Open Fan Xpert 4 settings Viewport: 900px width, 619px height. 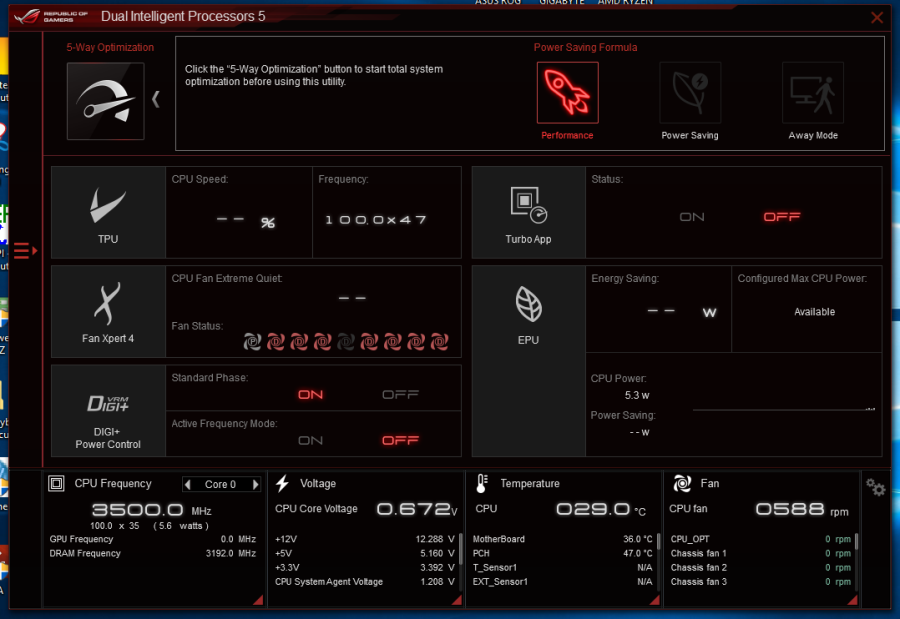pos(108,310)
